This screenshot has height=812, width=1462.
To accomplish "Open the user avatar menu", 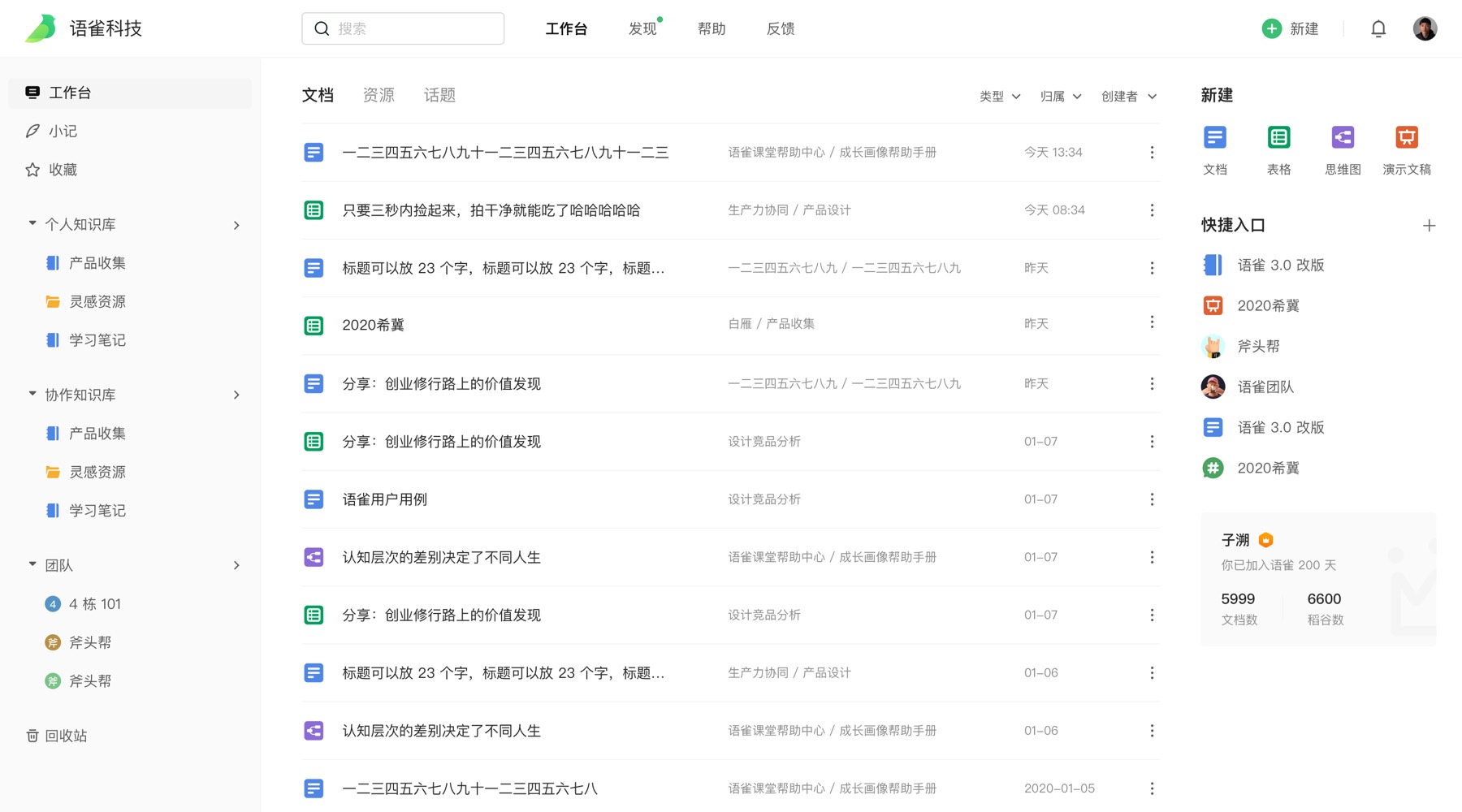I will 1425,28.
